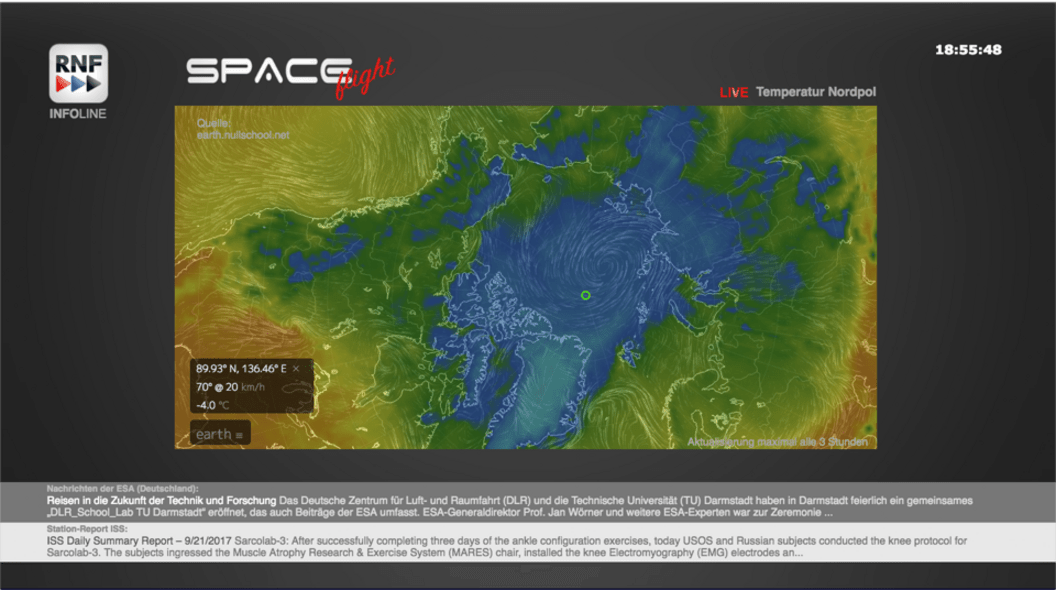Click the earth.nullschool.net source link
The image size is (1056, 590).
243,134
